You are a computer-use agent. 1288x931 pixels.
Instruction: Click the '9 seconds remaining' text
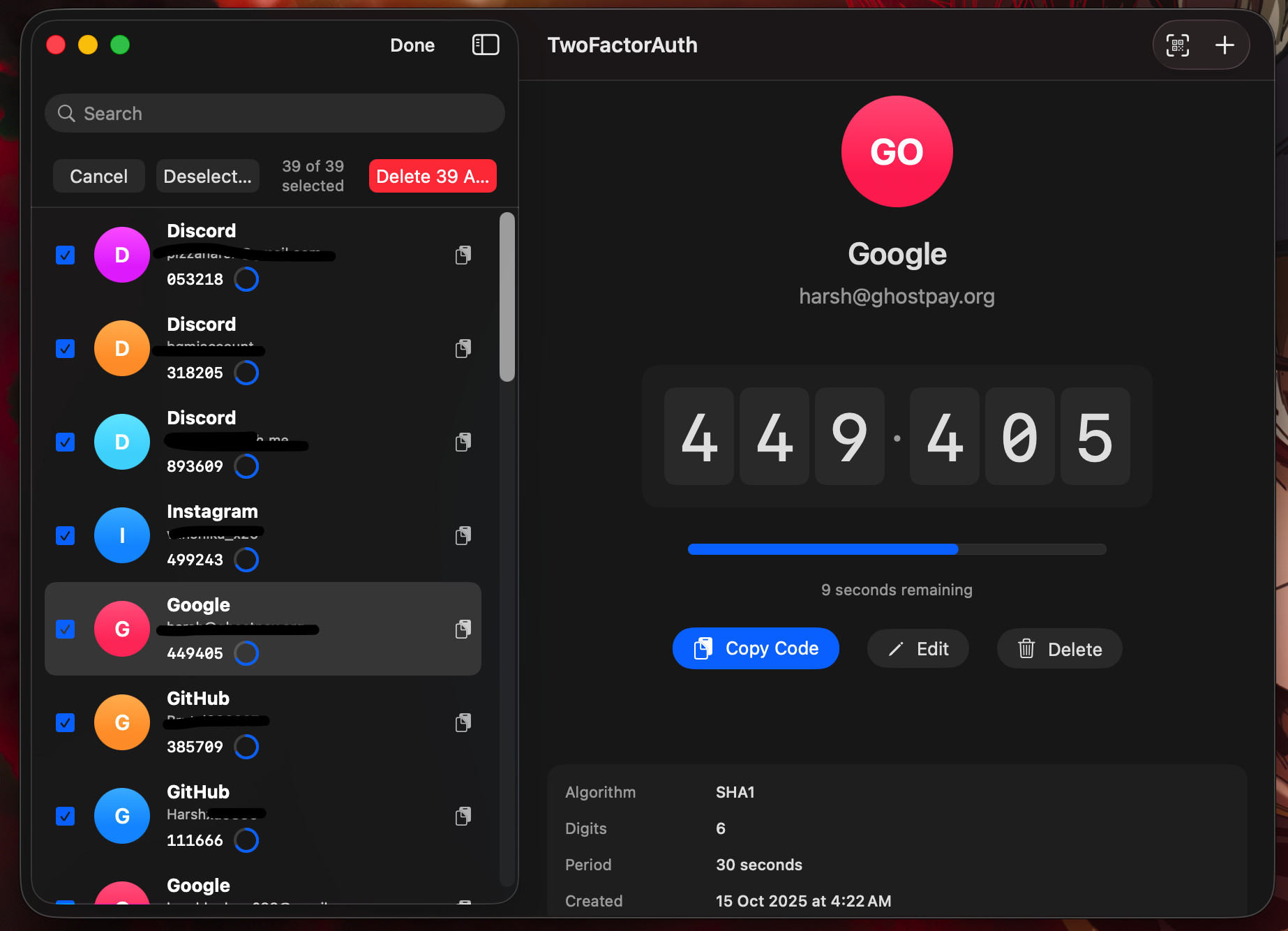pyautogui.click(x=897, y=590)
